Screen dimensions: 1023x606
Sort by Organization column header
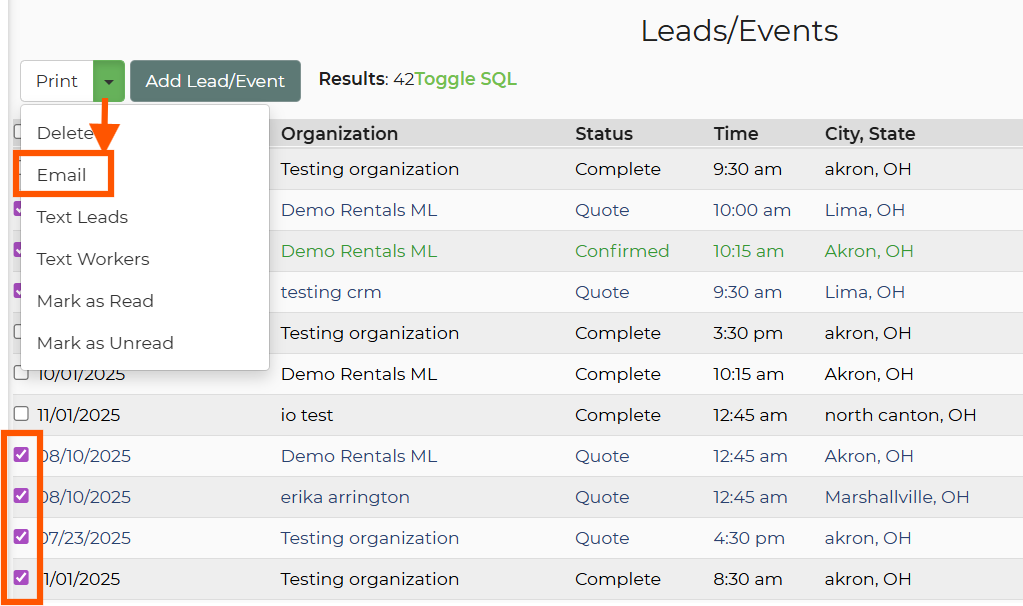339,134
